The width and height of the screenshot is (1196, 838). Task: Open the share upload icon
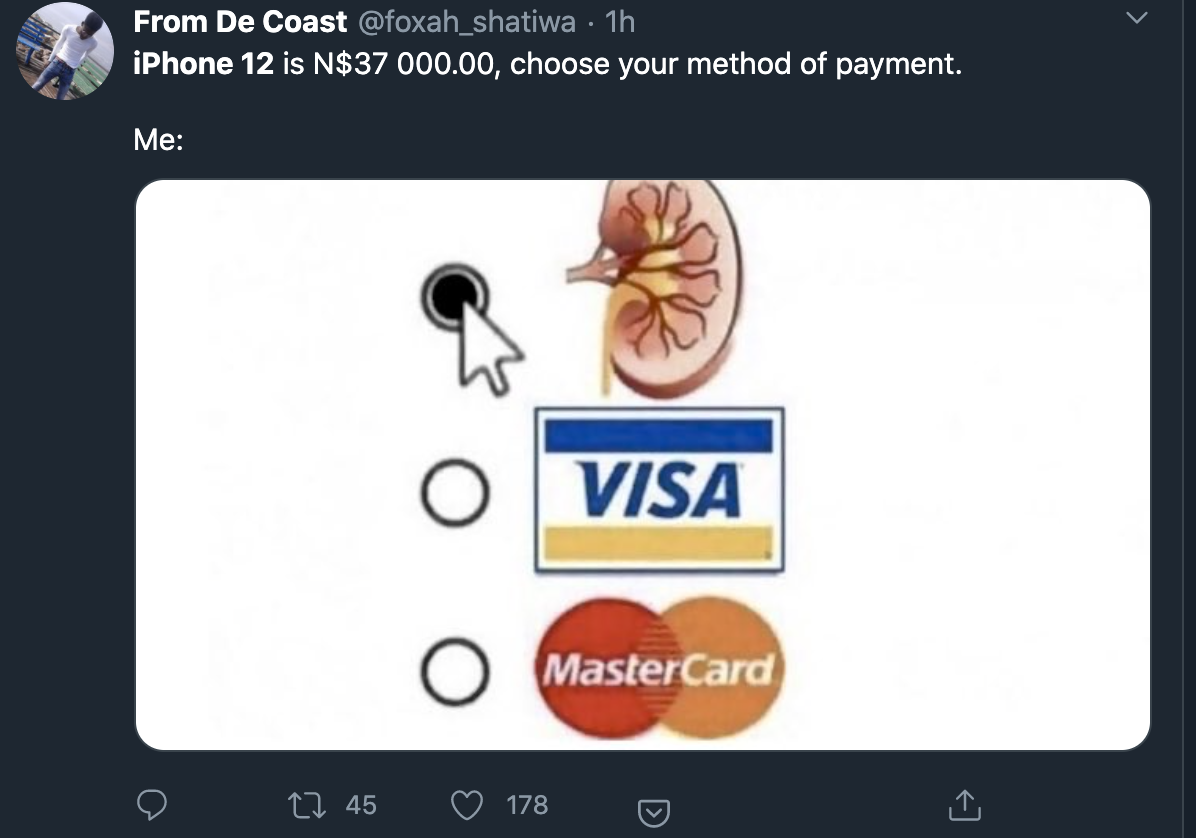pos(965,805)
